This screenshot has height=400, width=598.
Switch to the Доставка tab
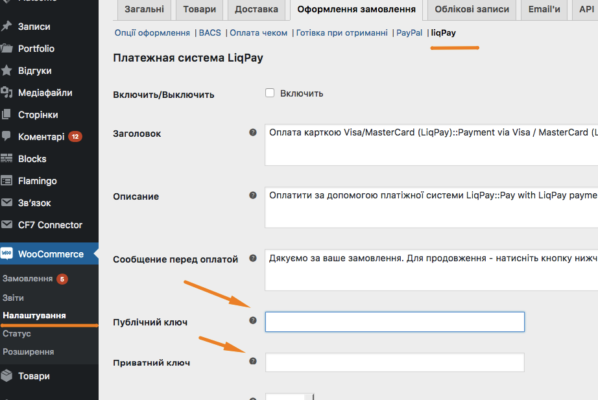click(256, 10)
